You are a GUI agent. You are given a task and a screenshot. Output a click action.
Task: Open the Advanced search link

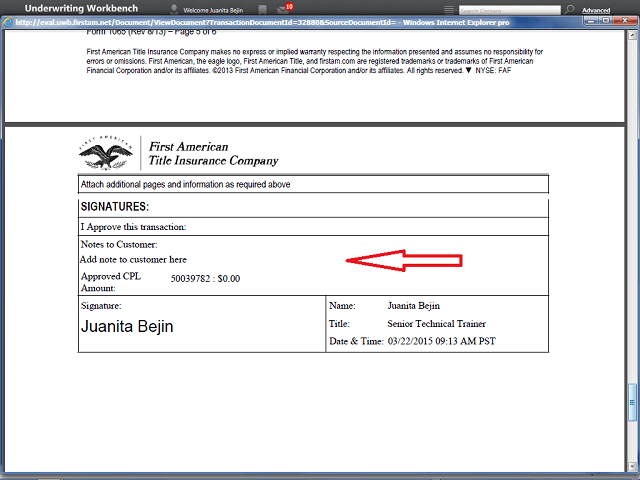coord(596,10)
